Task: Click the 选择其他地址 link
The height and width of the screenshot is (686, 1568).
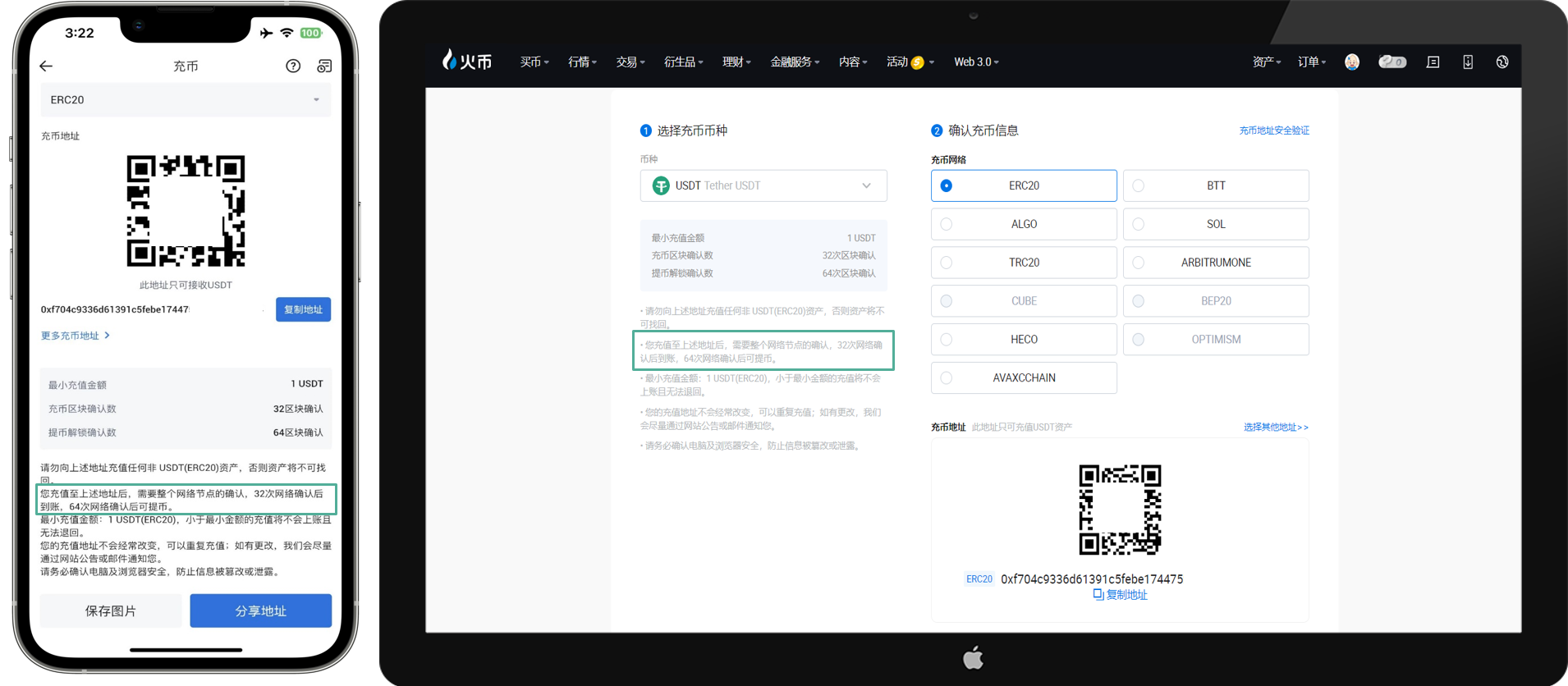Action: pyautogui.click(x=1276, y=427)
